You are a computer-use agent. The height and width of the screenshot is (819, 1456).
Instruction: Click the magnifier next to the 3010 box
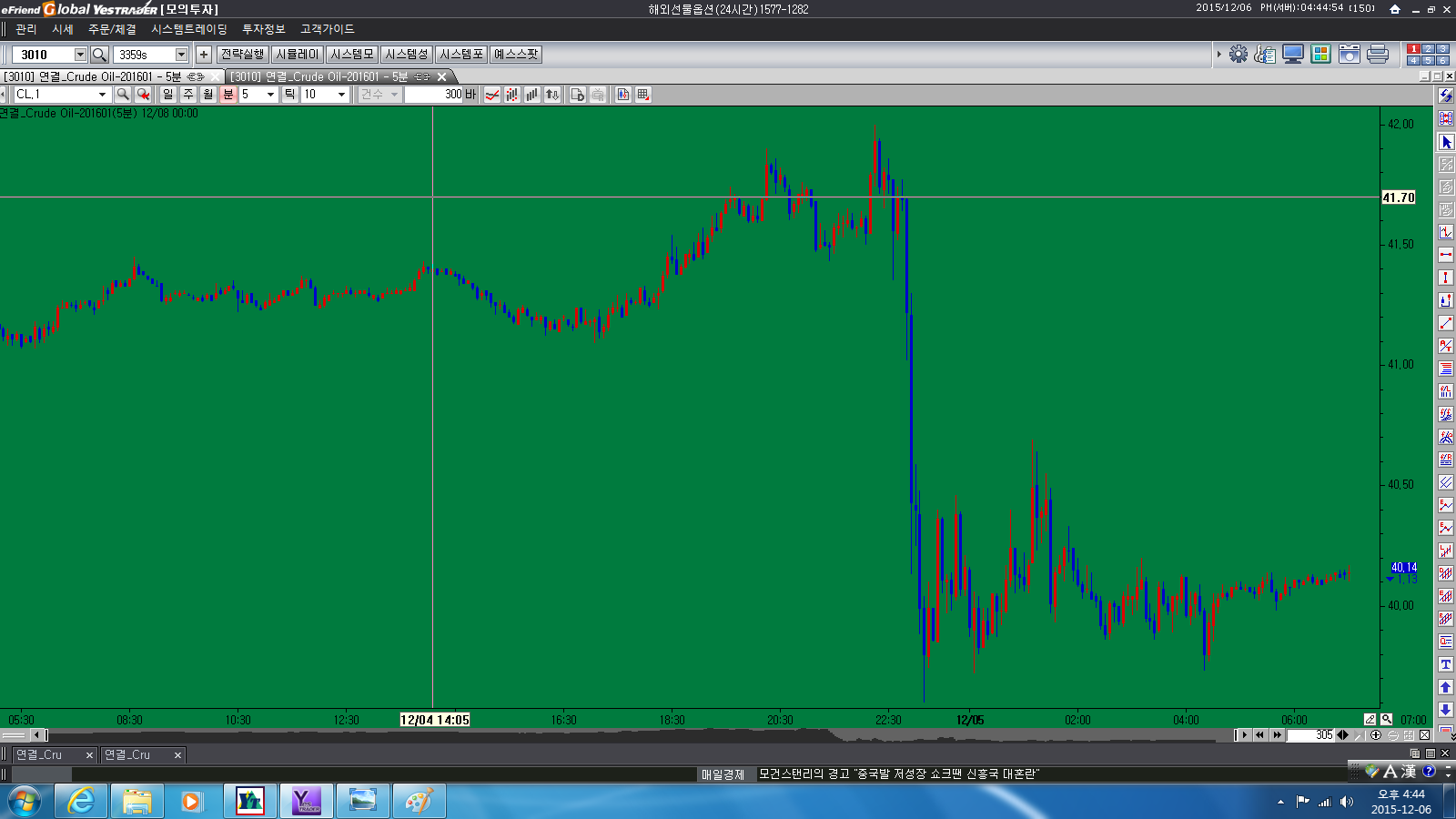[100, 55]
